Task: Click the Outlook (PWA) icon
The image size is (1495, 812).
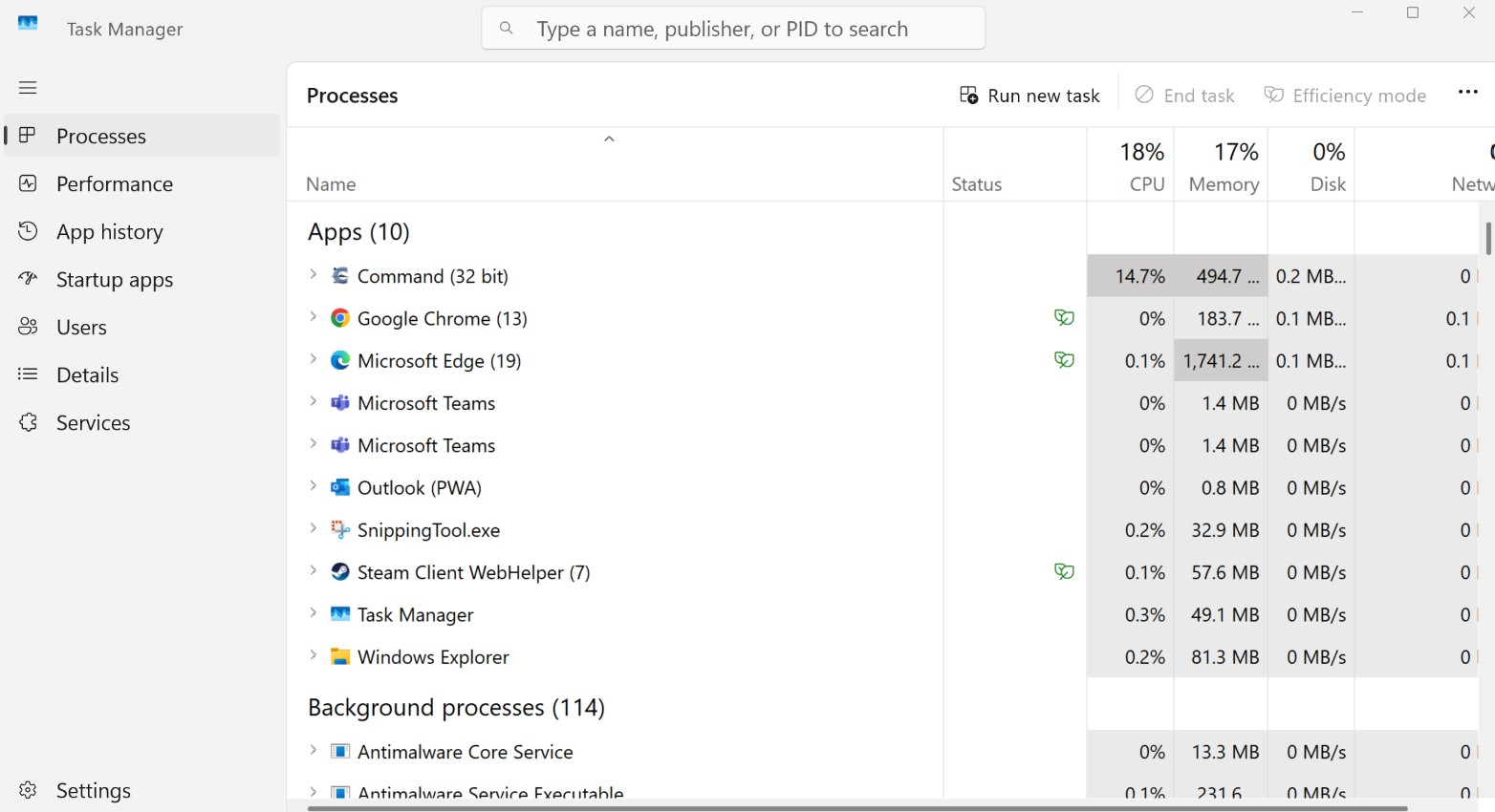Action: 339,487
